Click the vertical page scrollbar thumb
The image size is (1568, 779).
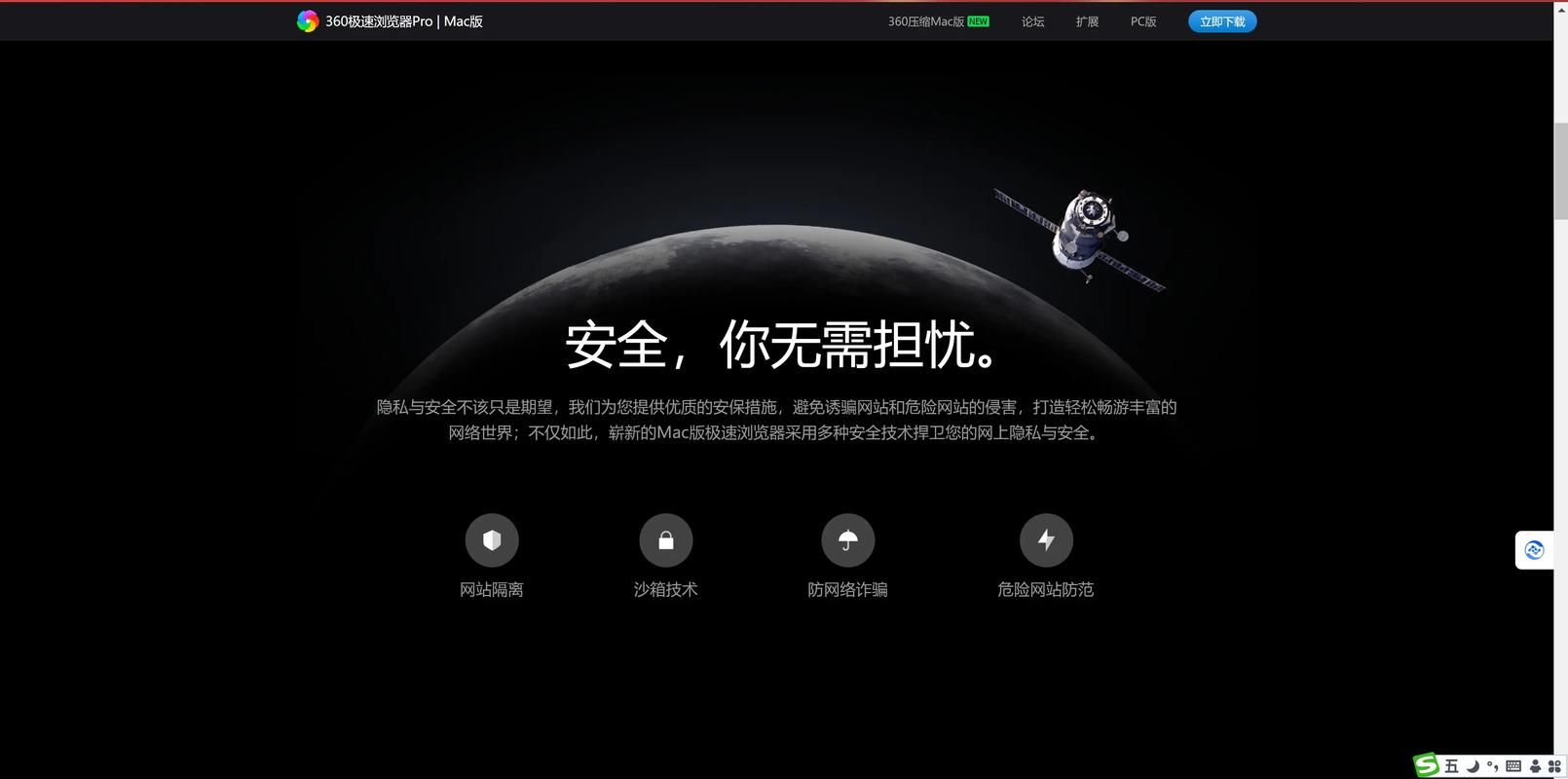click(x=1560, y=171)
